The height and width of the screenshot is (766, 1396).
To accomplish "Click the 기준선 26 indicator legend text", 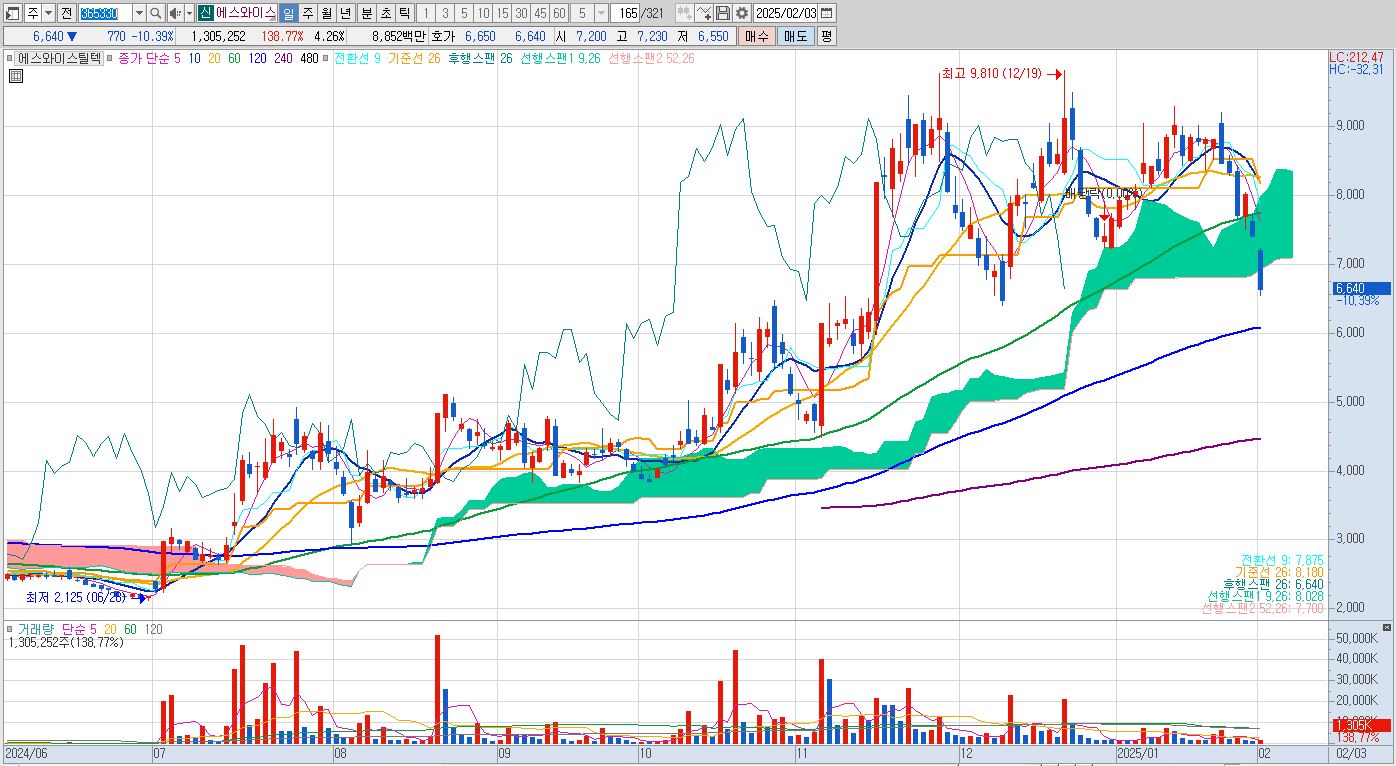I will tap(414, 58).
